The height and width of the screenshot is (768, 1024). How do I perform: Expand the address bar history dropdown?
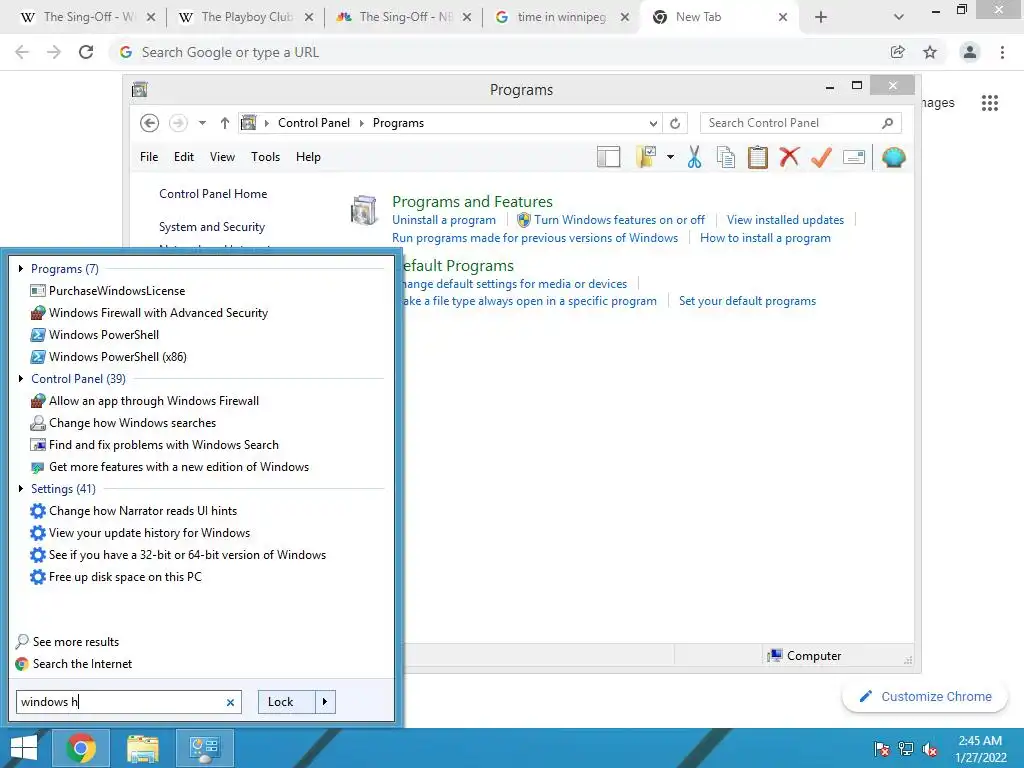click(x=653, y=123)
